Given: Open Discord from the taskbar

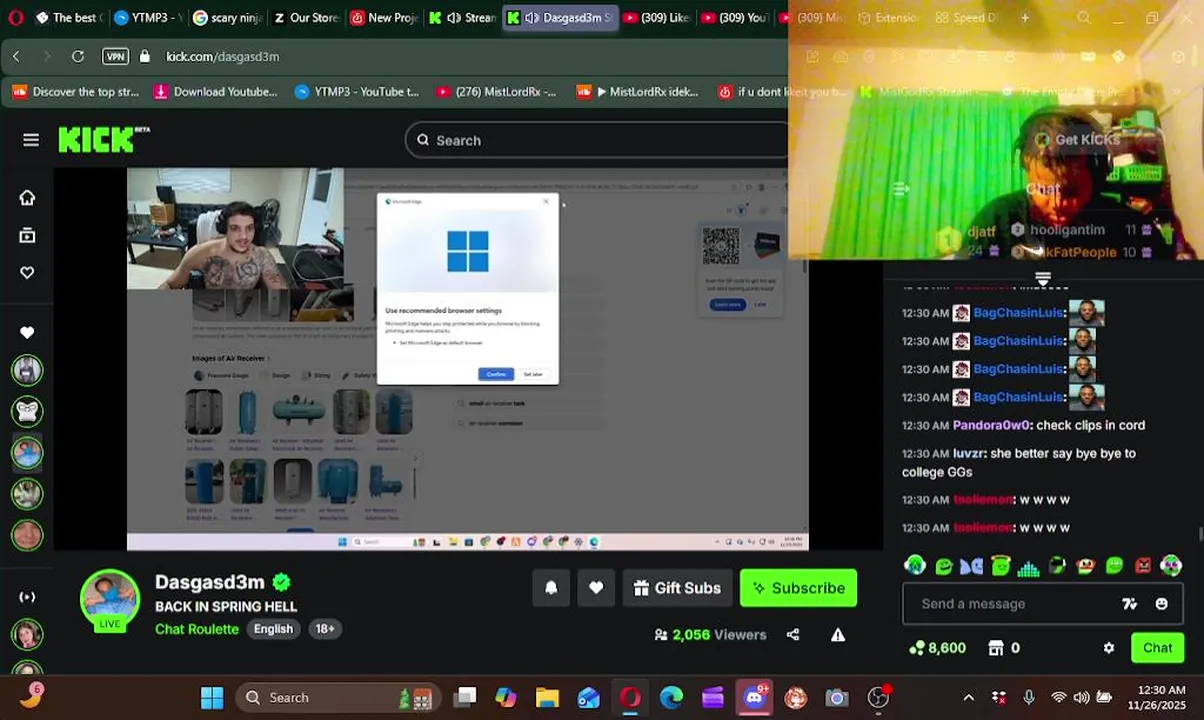Looking at the screenshot, I should point(754,697).
